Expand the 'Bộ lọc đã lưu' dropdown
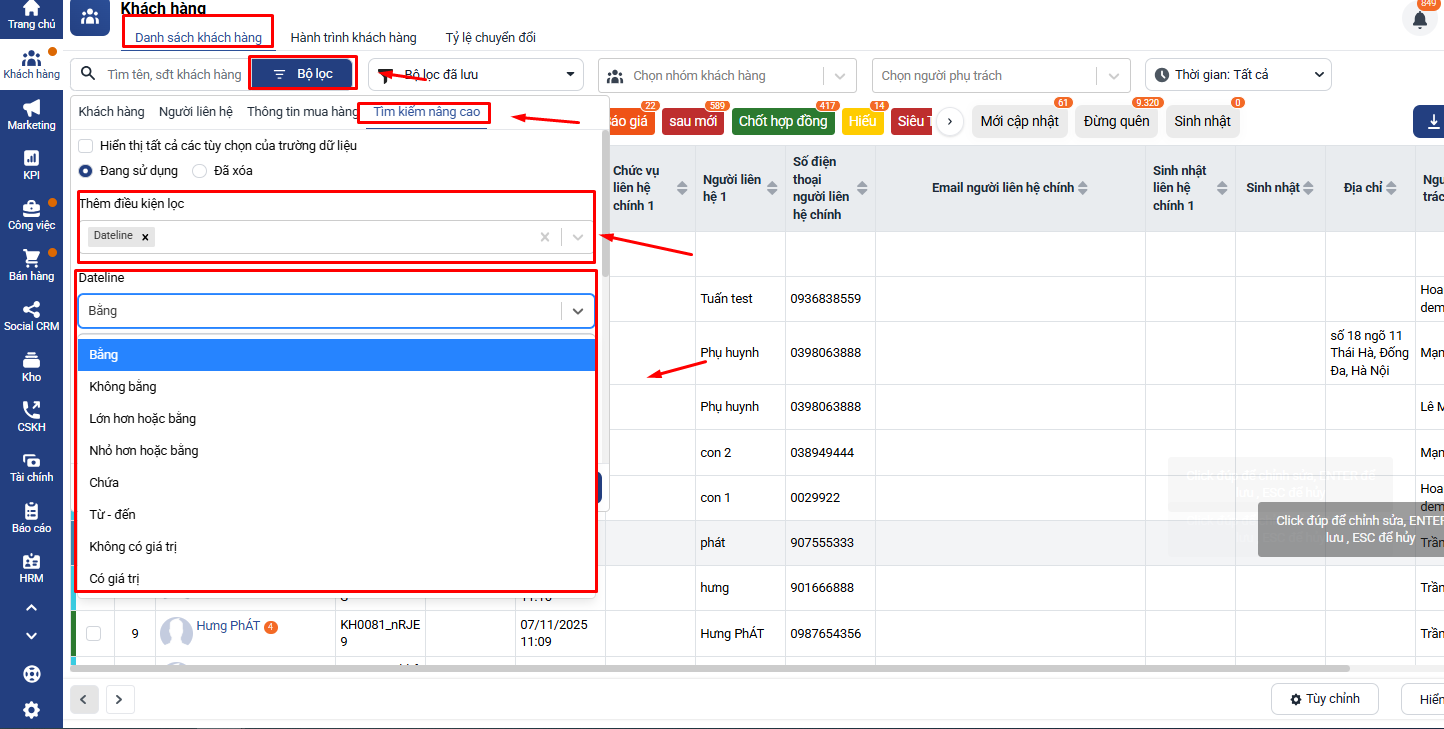The width and height of the screenshot is (1444, 729). (x=476, y=75)
